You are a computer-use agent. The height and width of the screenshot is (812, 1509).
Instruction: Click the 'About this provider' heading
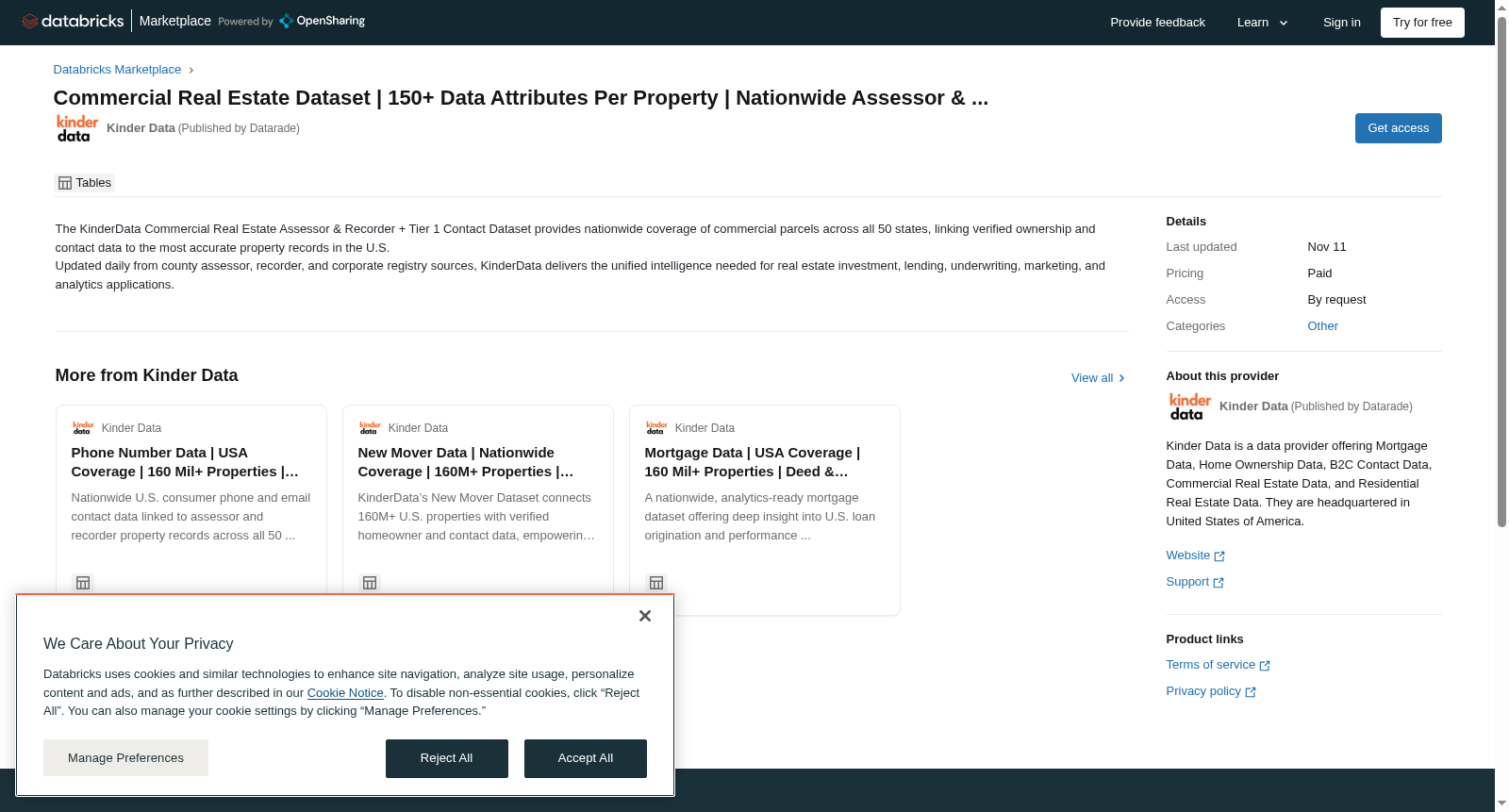1222,376
